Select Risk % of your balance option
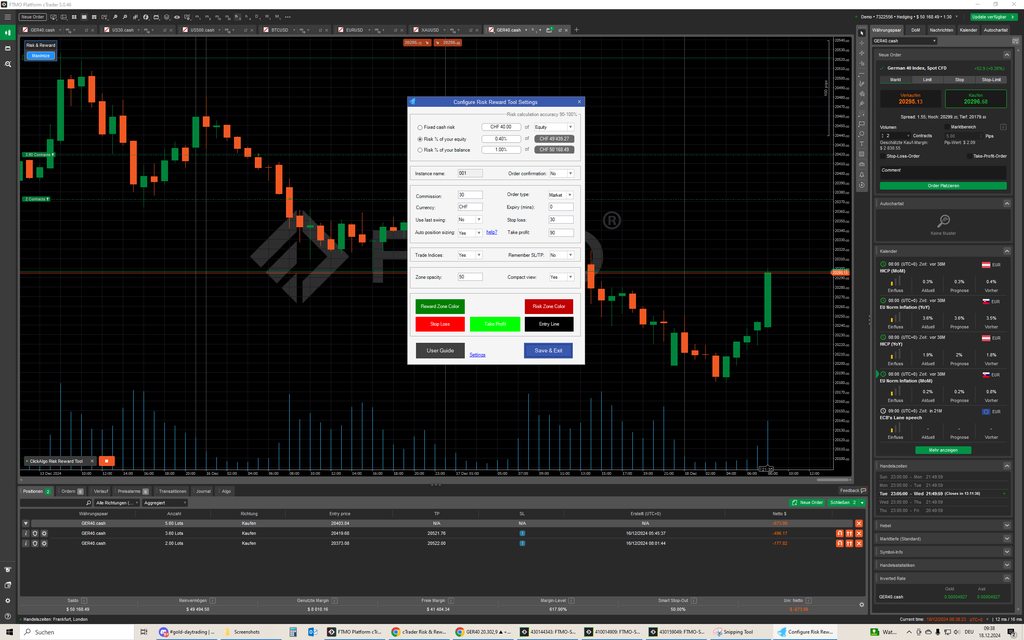This screenshot has width=1024, height=640. [x=420, y=150]
